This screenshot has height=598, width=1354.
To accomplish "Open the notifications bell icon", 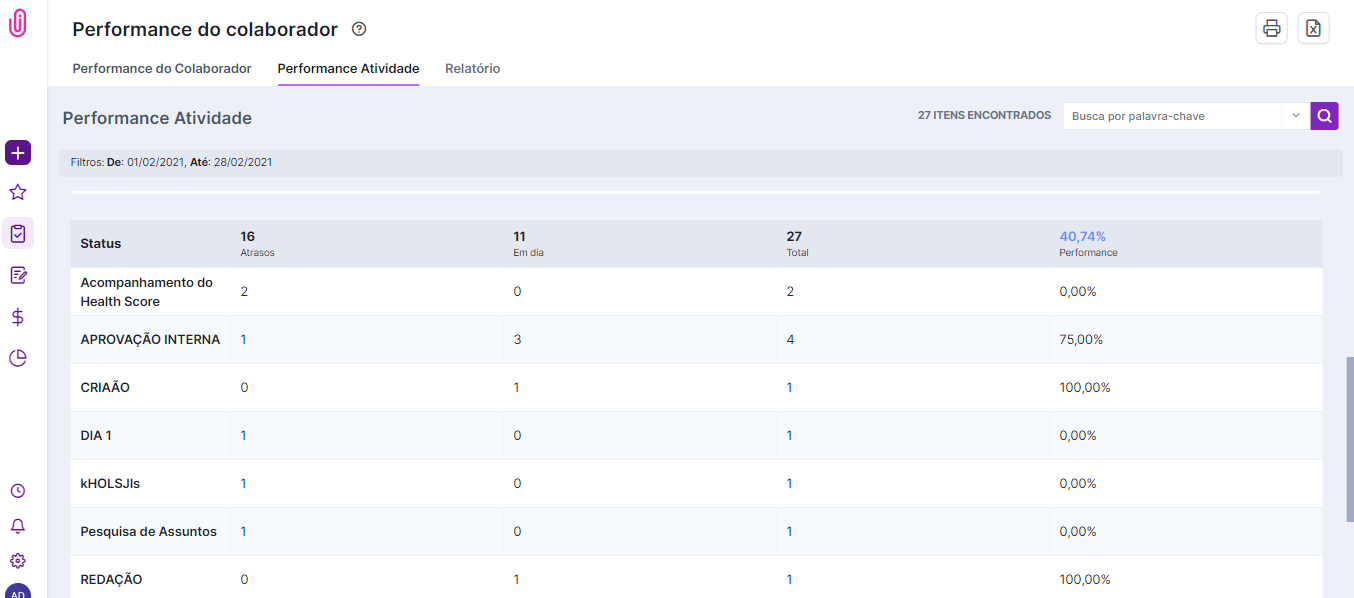I will [18, 526].
